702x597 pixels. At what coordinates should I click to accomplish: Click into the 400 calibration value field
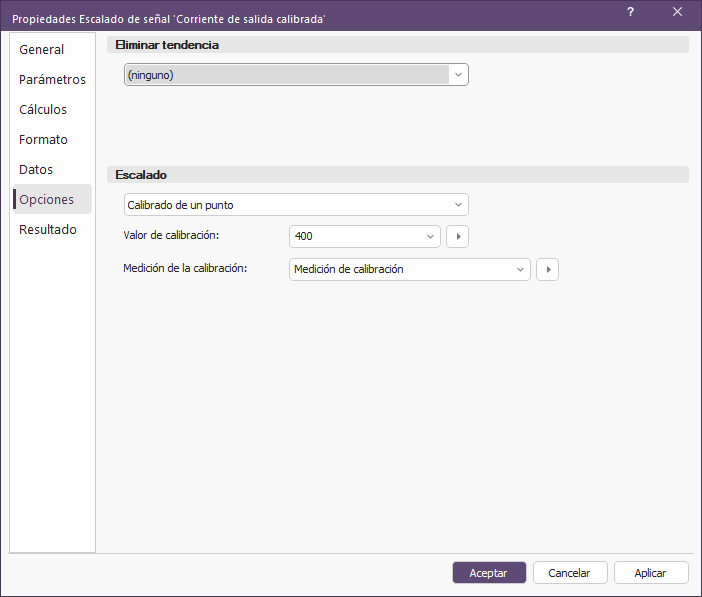coord(355,237)
